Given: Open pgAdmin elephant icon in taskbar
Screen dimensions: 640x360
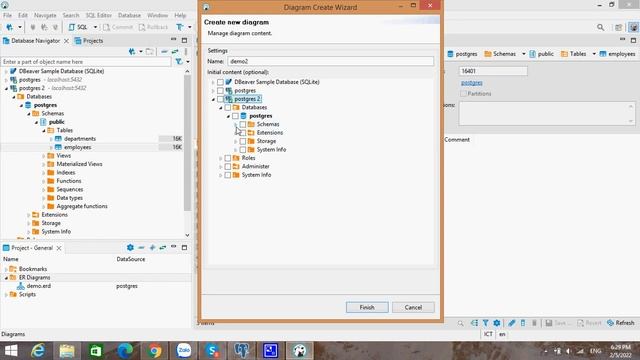Looking at the screenshot, I should pyautogui.click(x=242, y=351).
